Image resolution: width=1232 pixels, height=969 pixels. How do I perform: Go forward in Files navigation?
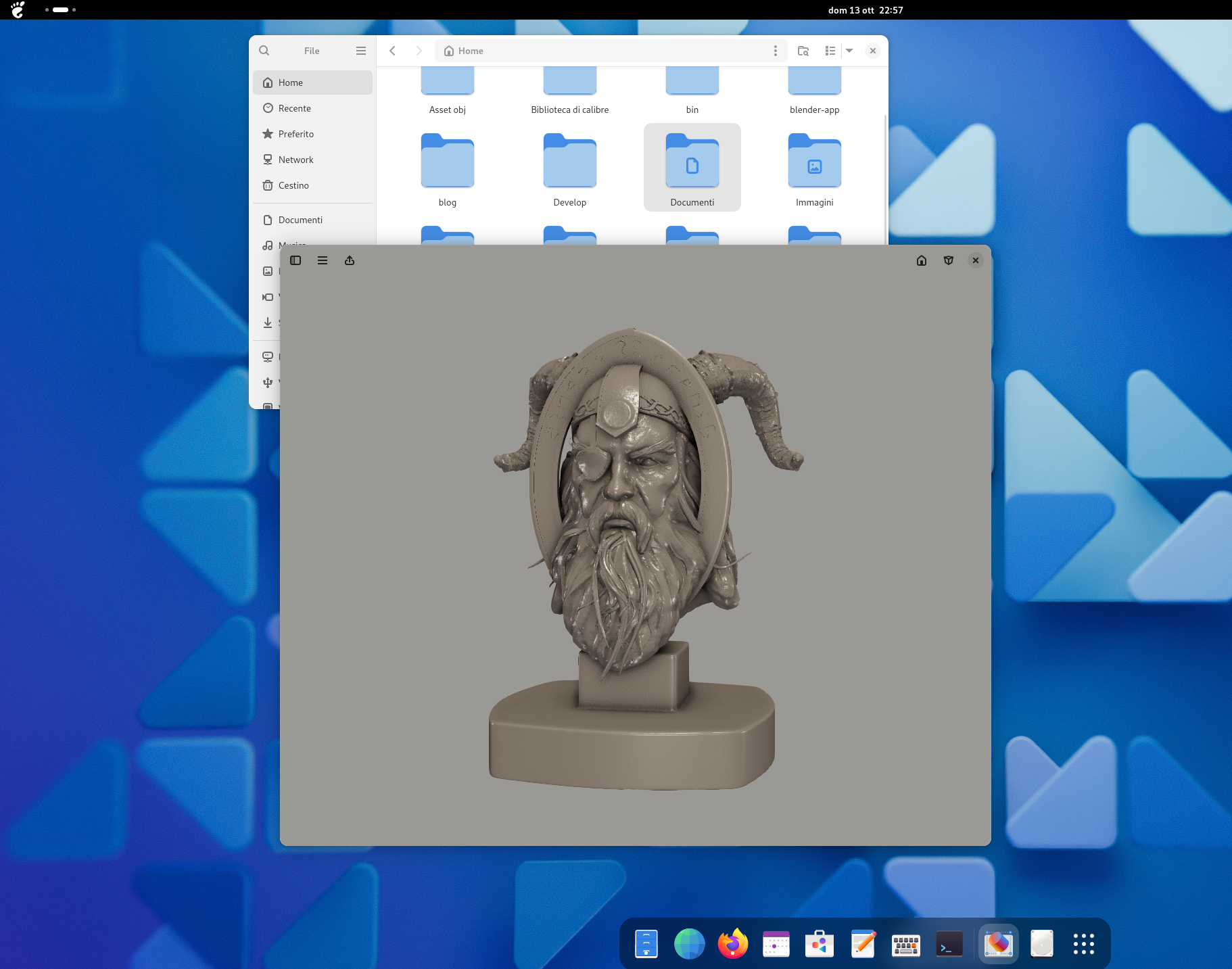419,51
